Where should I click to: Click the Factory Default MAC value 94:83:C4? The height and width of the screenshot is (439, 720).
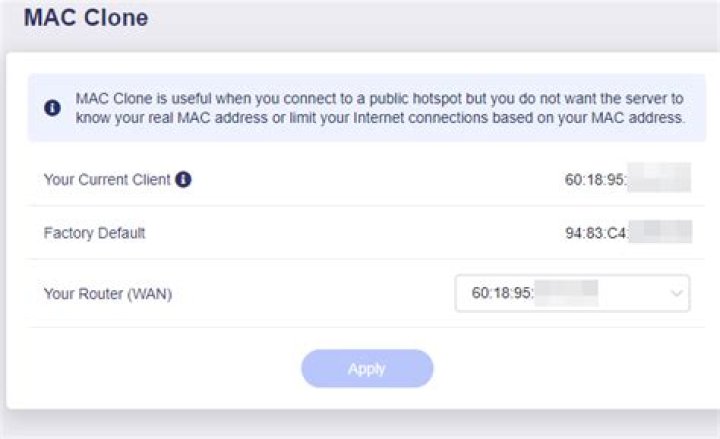click(x=596, y=233)
